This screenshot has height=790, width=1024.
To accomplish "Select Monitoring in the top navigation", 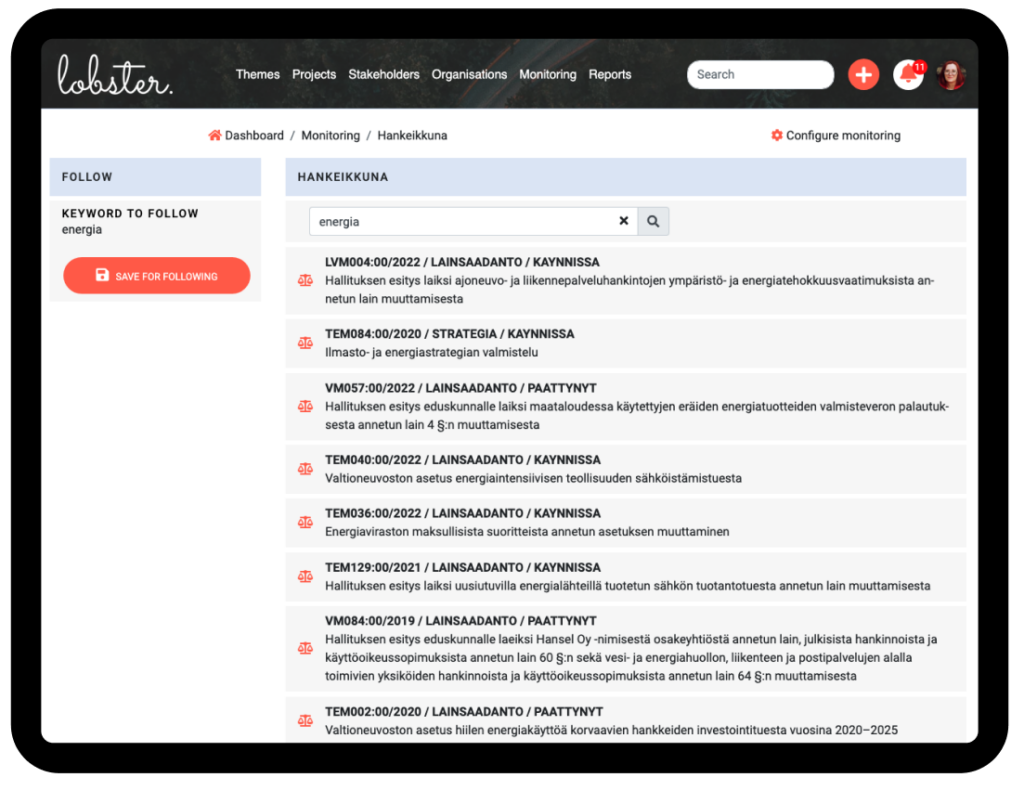I will 548,74.
